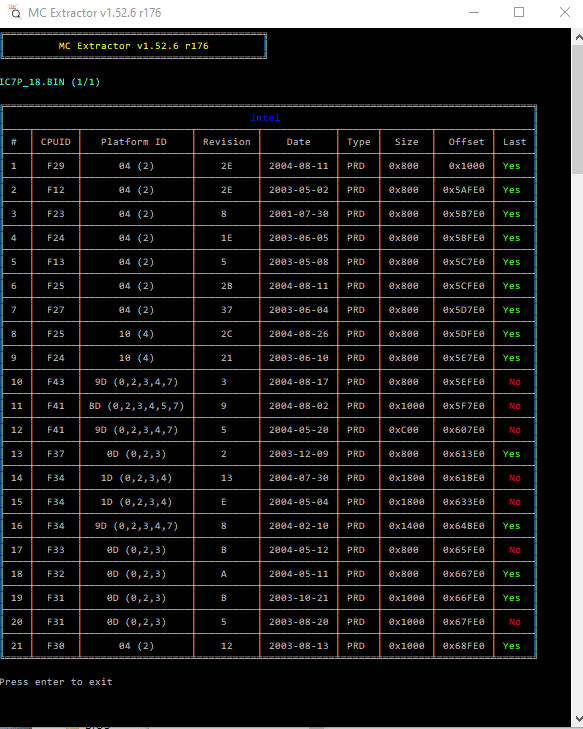This screenshot has width=583, height=729.
Task: Click the Size column header
Action: coord(406,142)
